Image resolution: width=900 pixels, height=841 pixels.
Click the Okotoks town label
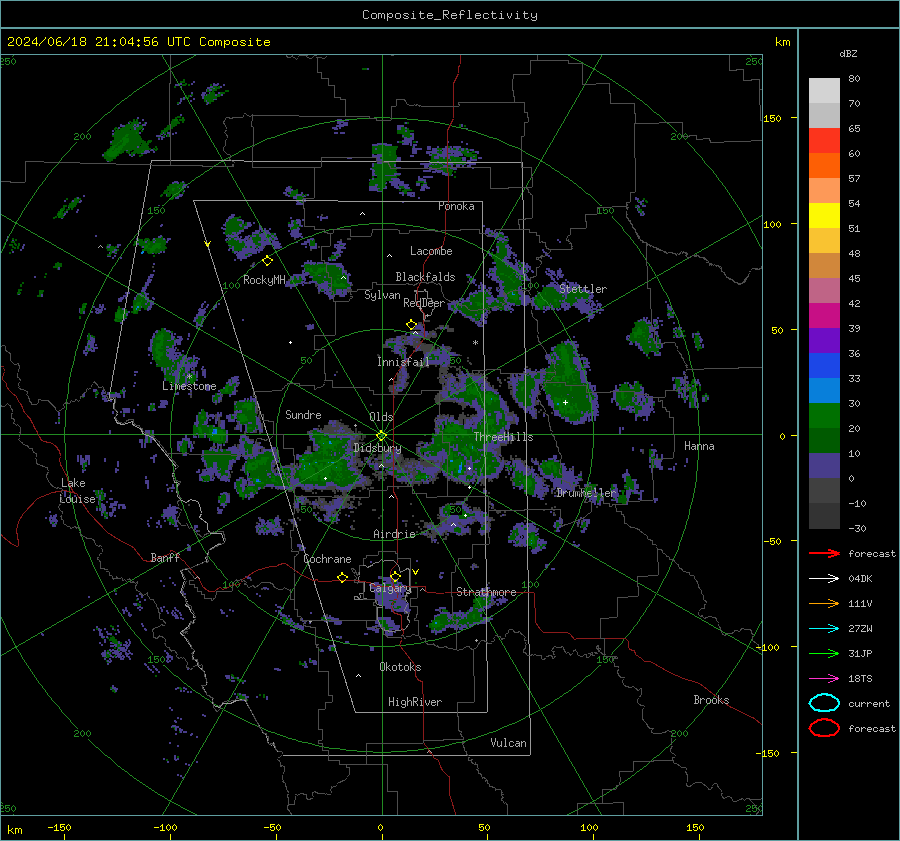(x=400, y=667)
